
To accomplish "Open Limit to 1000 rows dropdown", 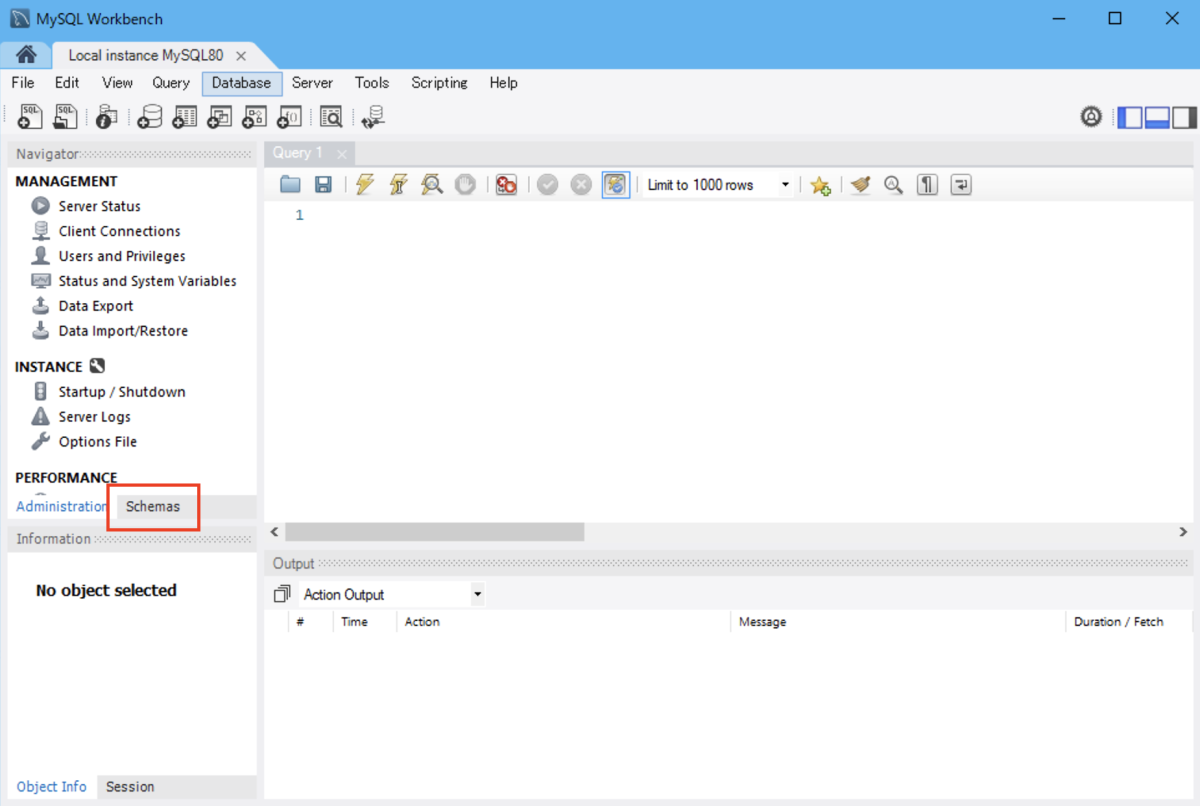I will click(717, 185).
